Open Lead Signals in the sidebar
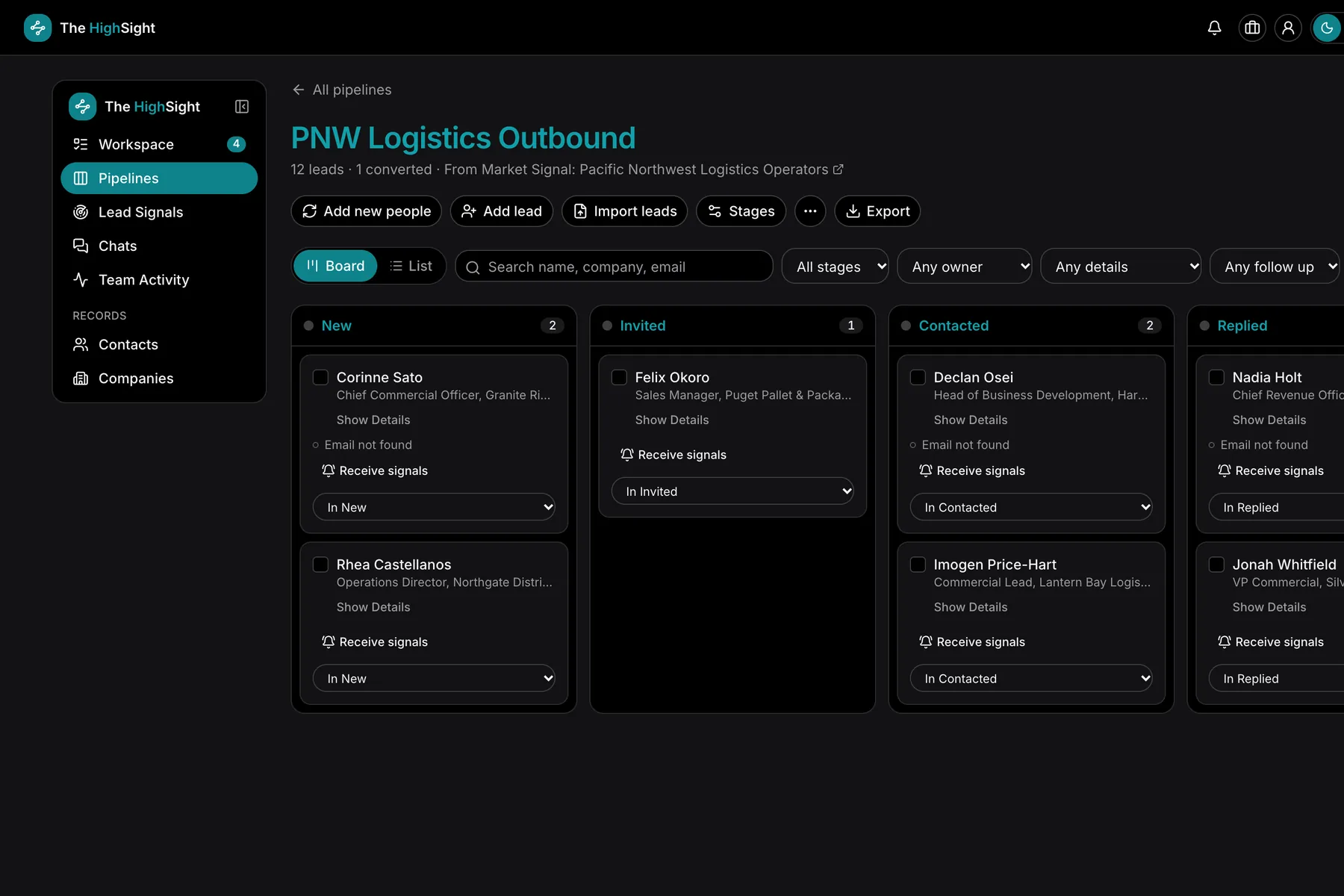Screen dimensions: 1344x896 159,212
